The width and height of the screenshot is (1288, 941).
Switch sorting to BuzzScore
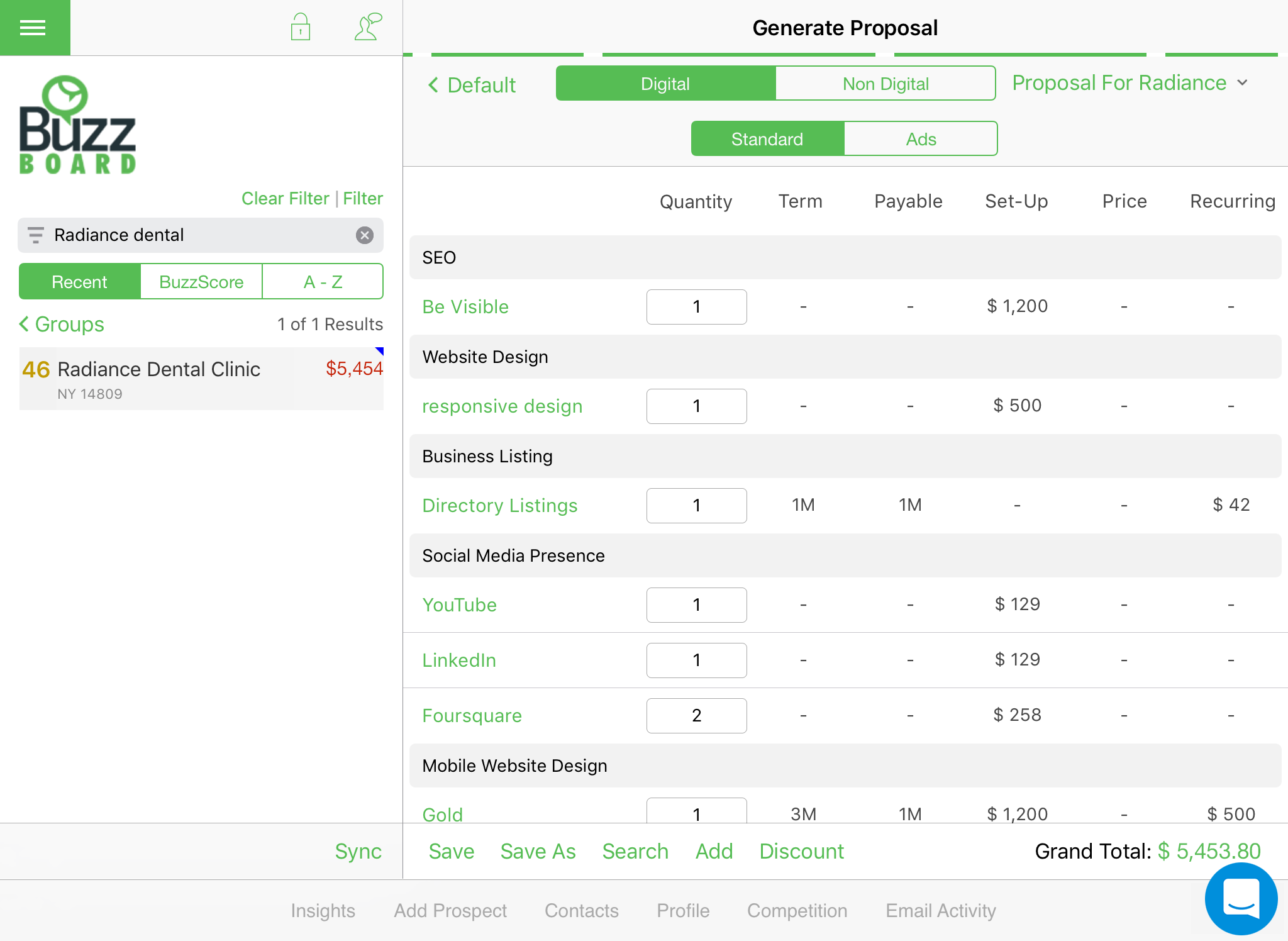(x=201, y=281)
